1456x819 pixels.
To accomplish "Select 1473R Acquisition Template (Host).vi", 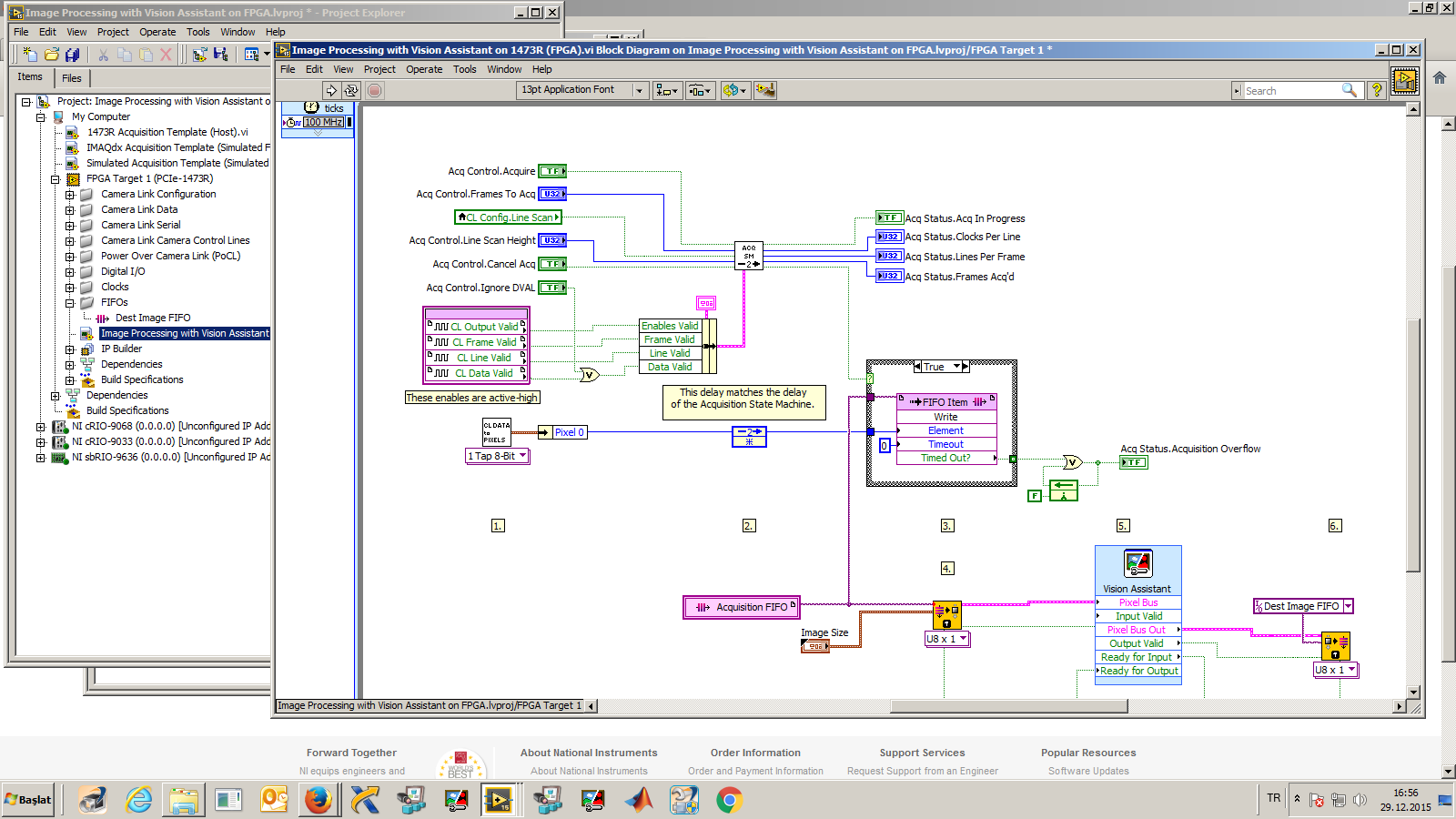I will [x=167, y=133].
